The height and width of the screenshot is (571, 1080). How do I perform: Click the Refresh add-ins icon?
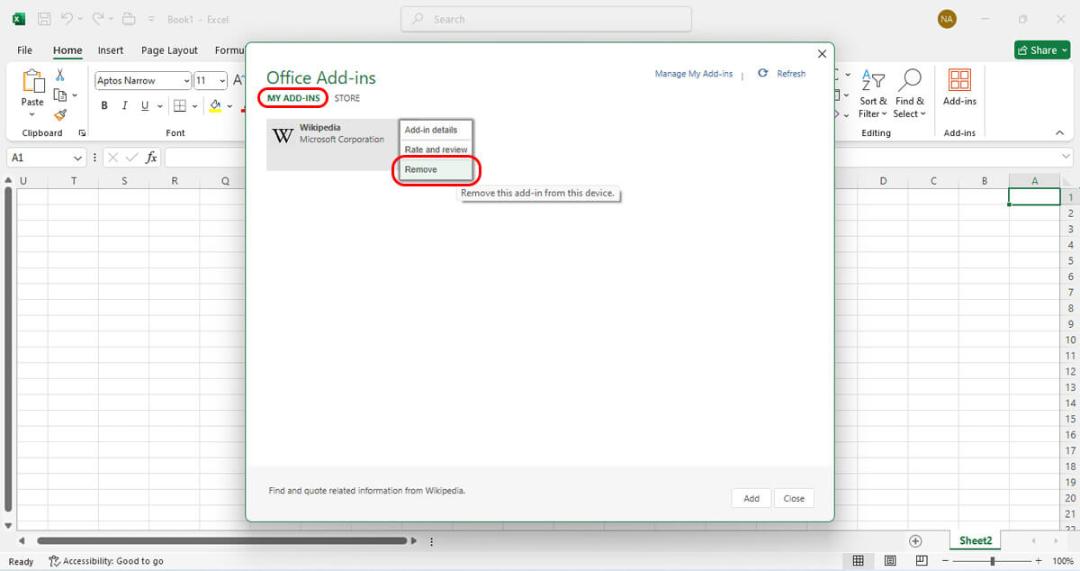pyautogui.click(x=762, y=73)
